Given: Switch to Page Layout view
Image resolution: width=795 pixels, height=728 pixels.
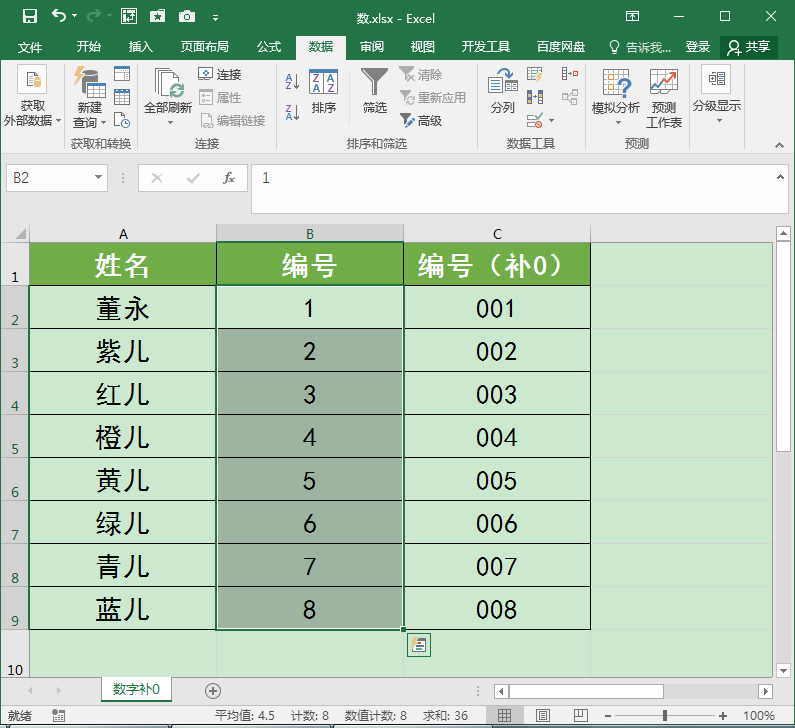Looking at the screenshot, I should pyautogui.click(x=543, y=715).
